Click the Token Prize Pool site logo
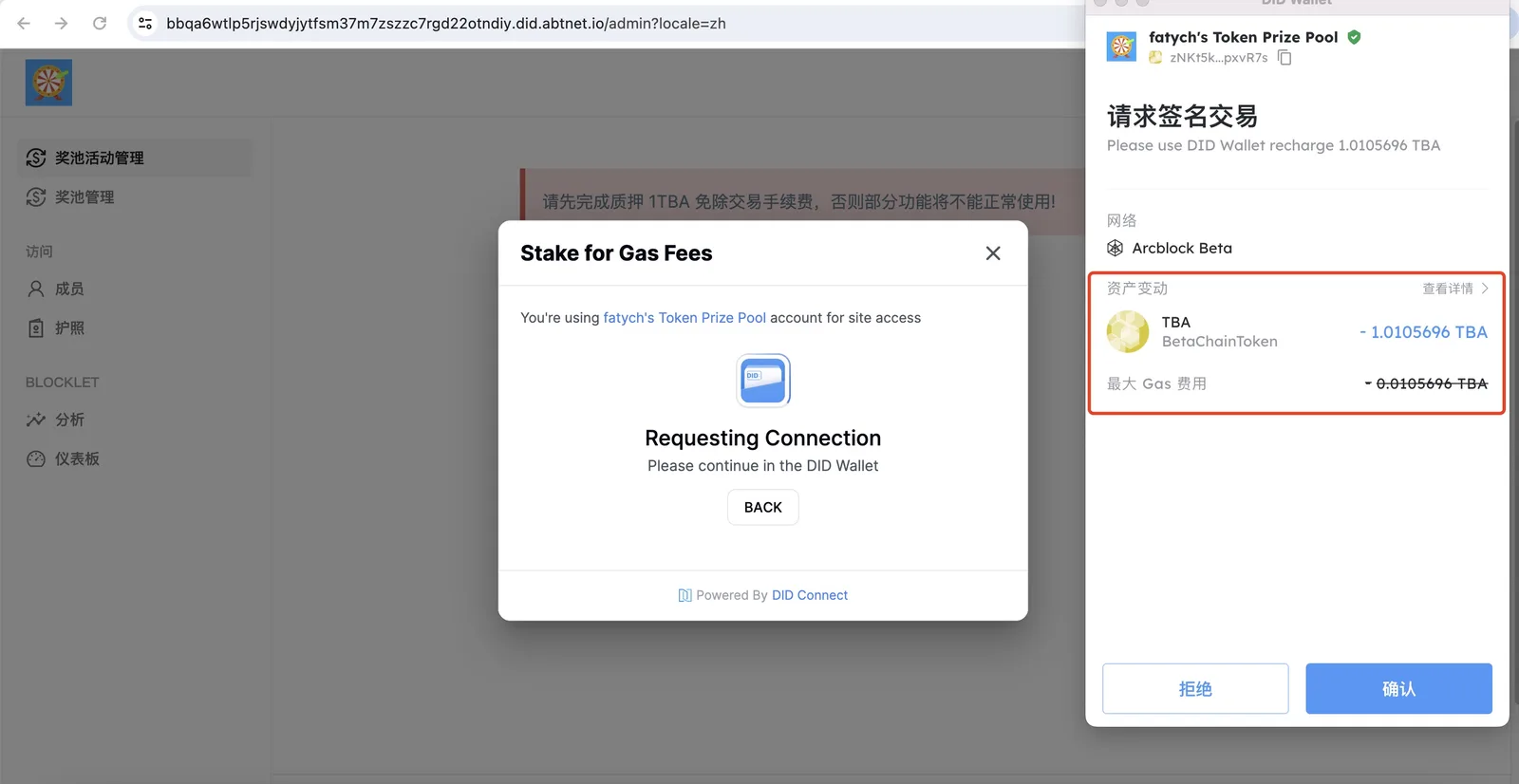The width and height of the screenshot is (1519, 784). pos(48,83)
